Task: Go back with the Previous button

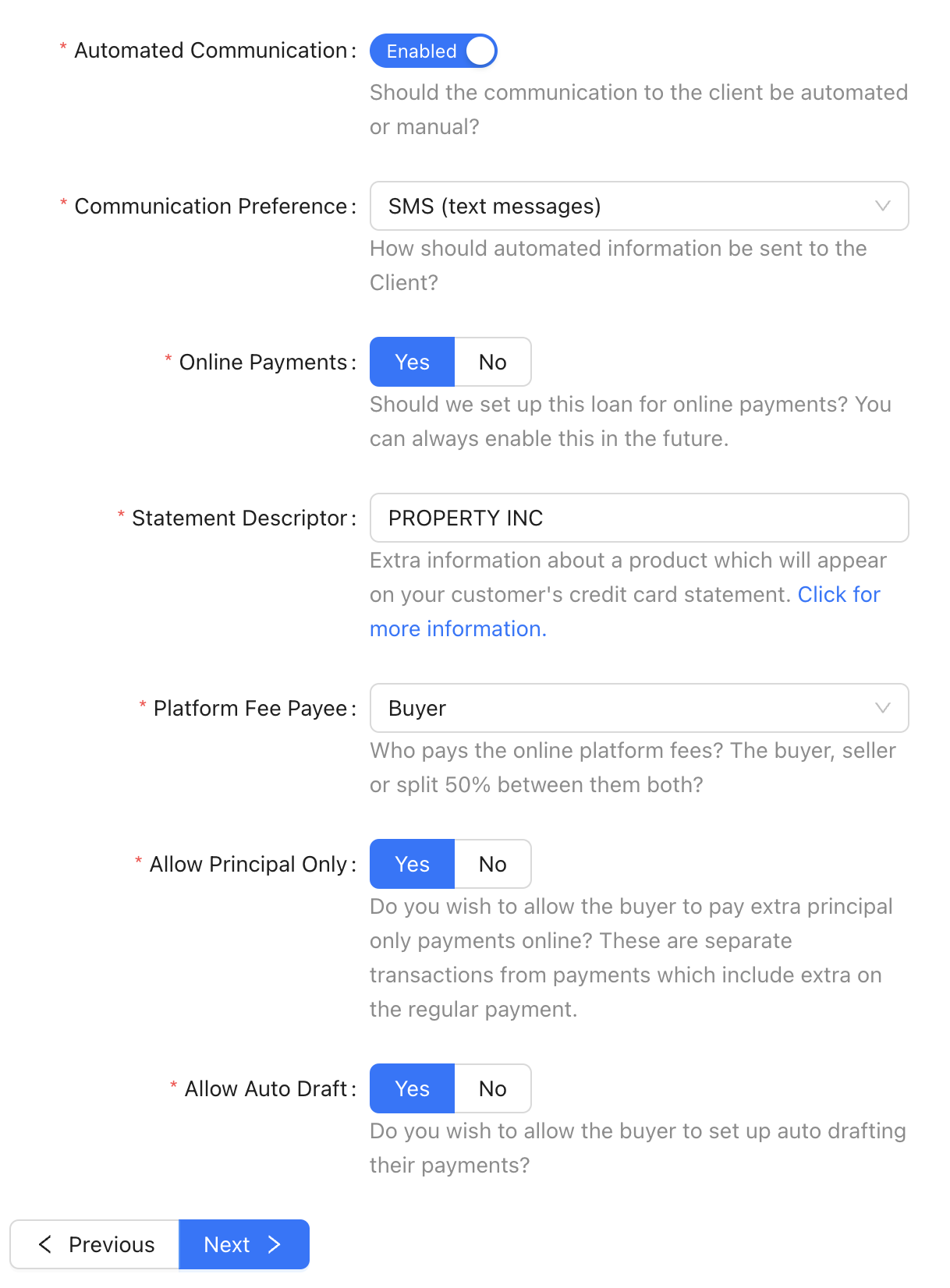Action: [94, 1244]
